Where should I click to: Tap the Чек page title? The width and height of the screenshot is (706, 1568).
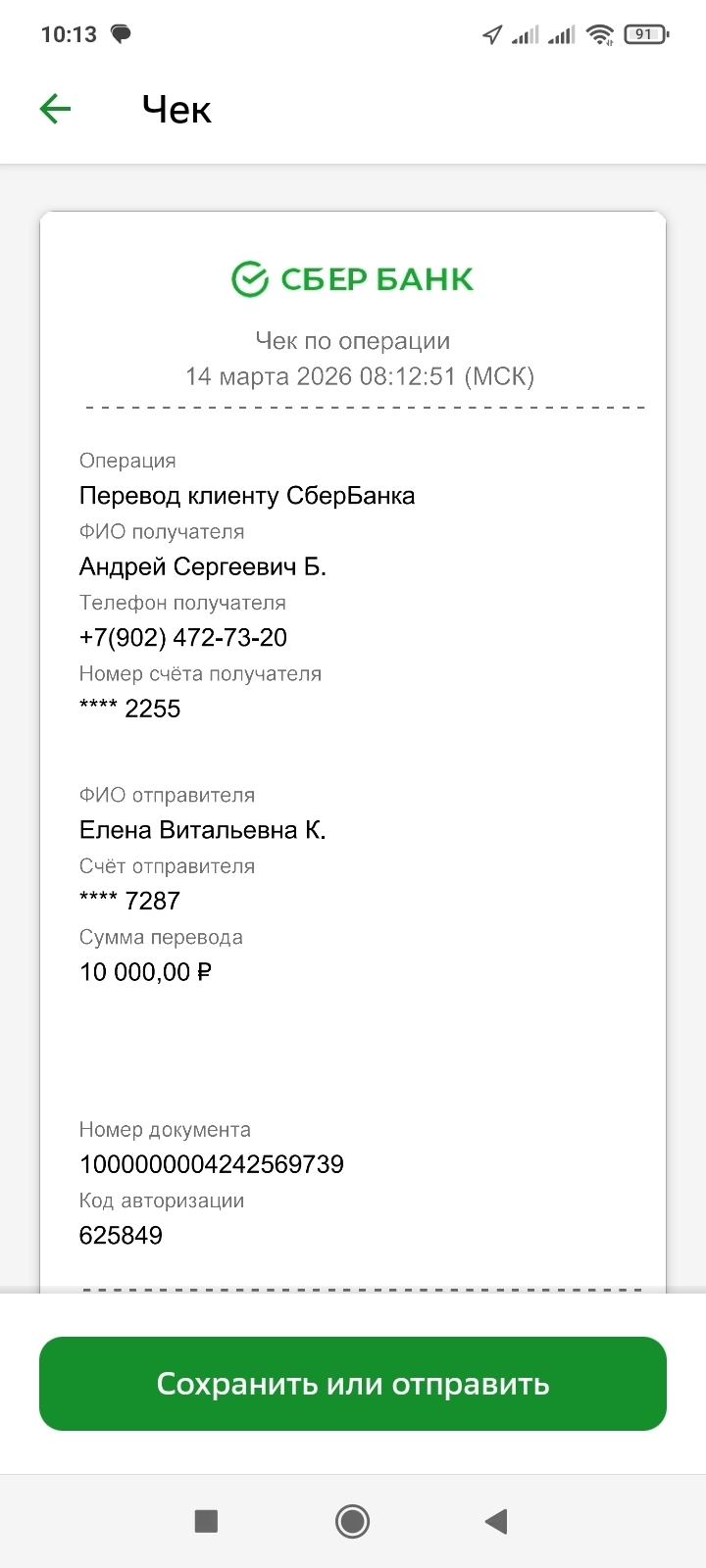(176, 110)
